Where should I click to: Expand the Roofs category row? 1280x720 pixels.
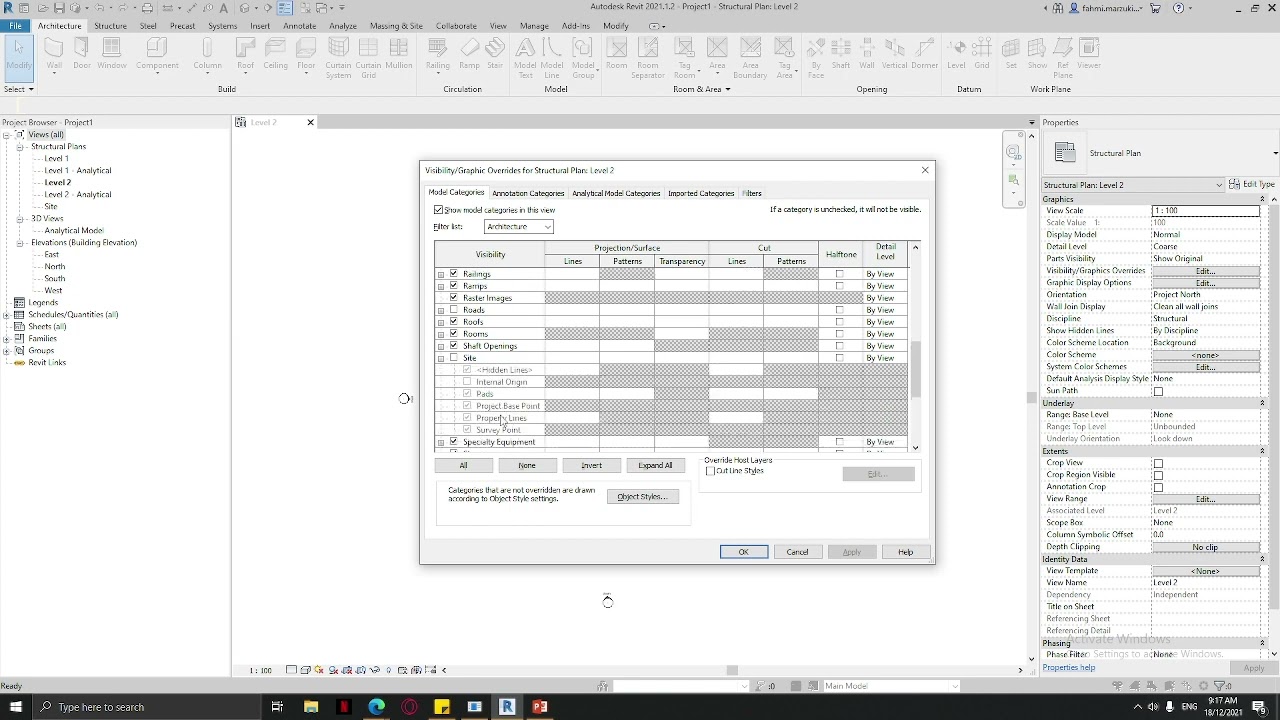[441, 322]
